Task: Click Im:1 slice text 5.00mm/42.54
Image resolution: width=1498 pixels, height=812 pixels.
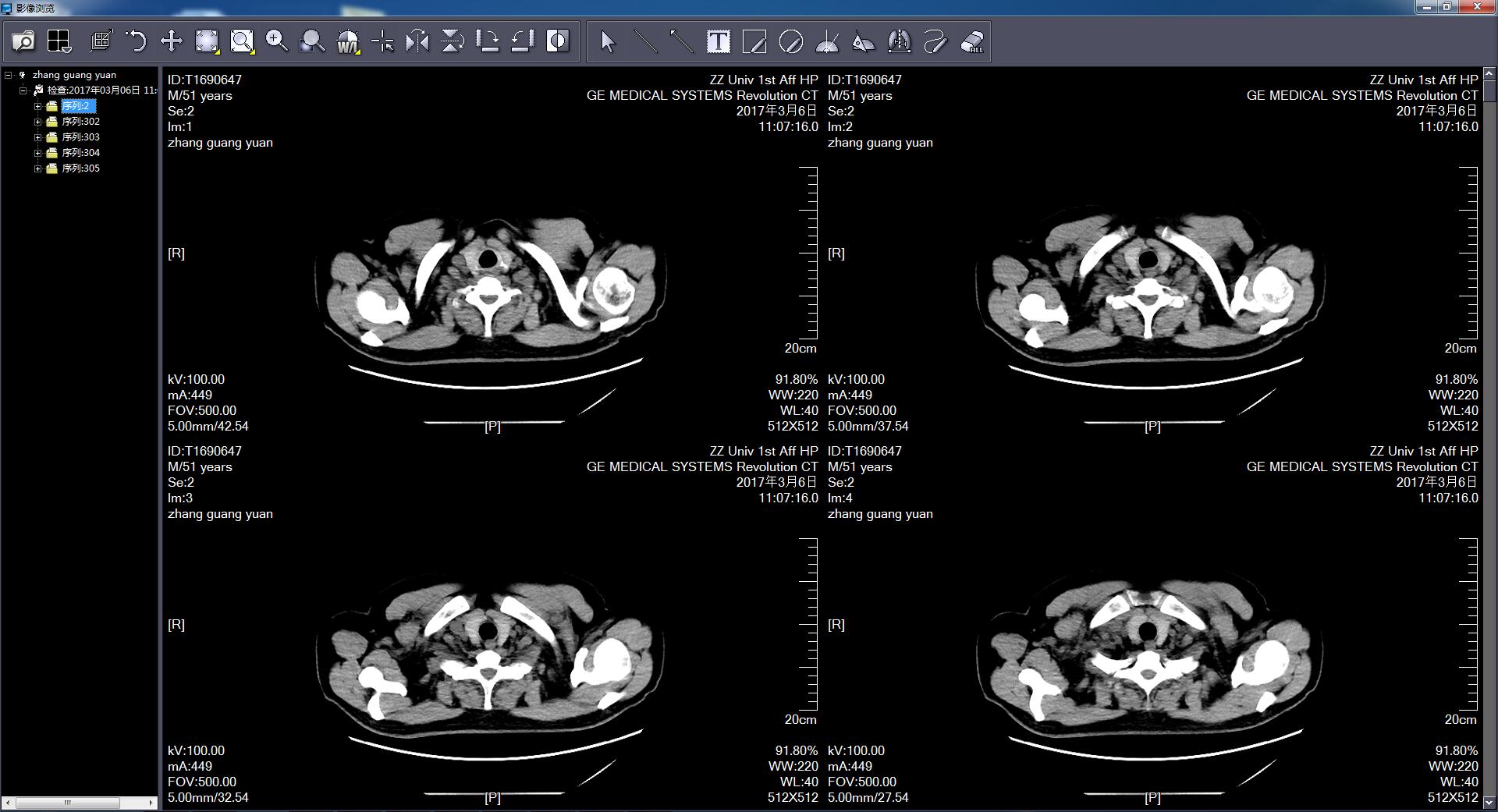Action: (x=208, y=427)
